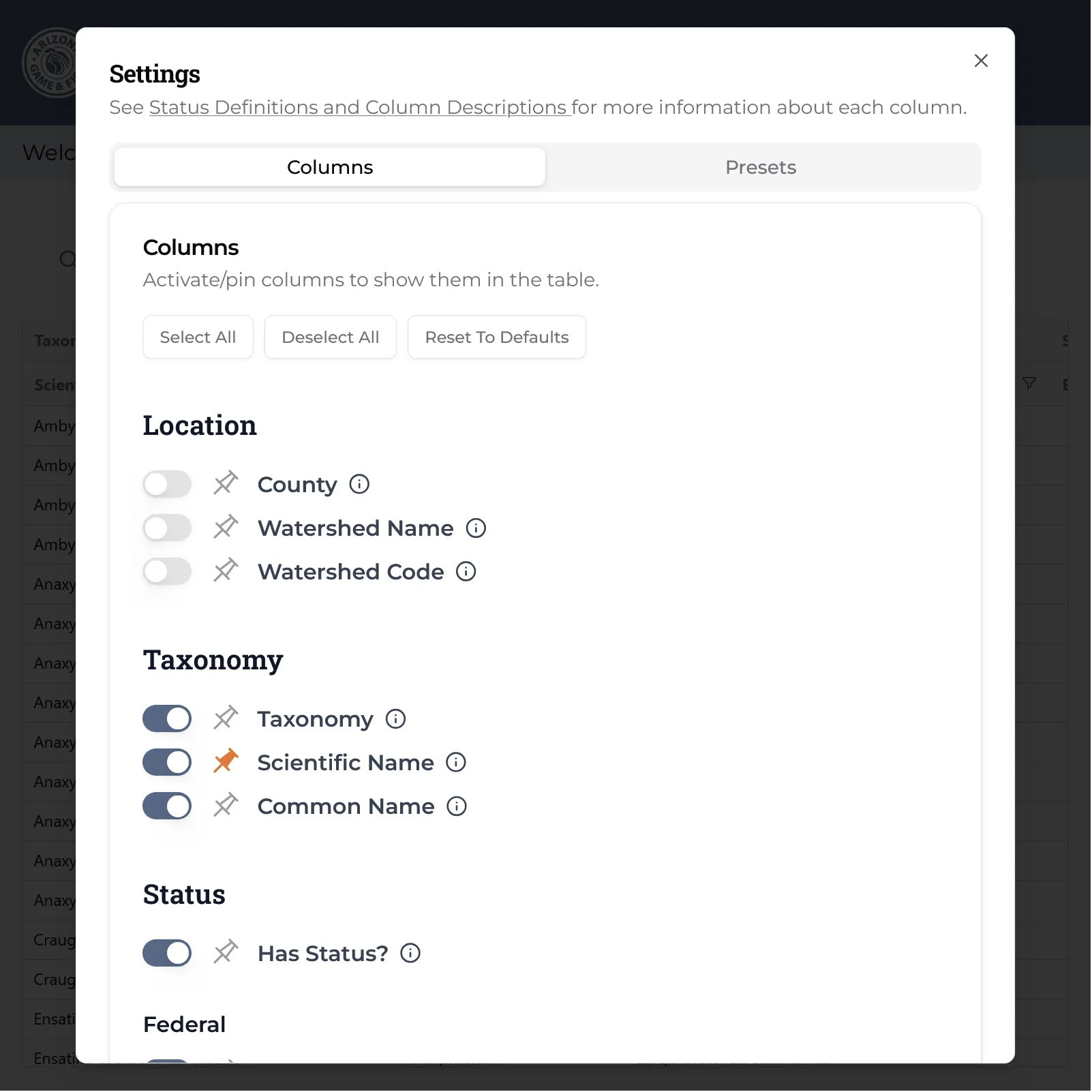This screenshot has width=1092, height=1092.
Task: Pin the Common Name column
Action: click(x=226, y=805)
